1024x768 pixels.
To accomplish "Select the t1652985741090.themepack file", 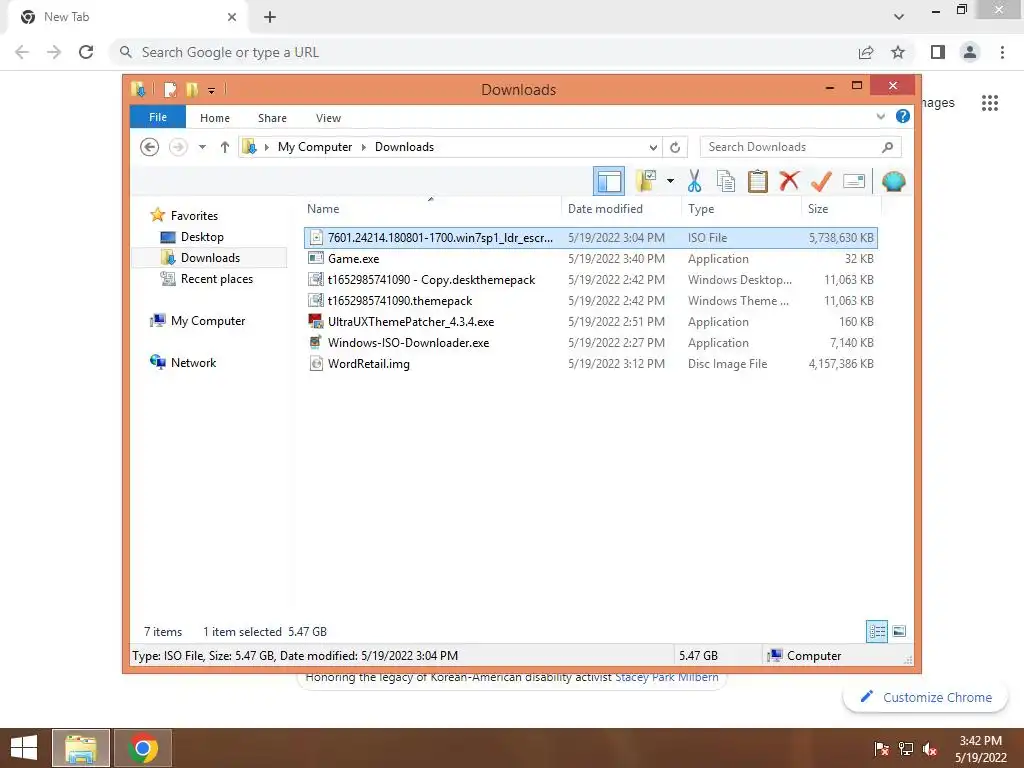I will pos(590,300).
